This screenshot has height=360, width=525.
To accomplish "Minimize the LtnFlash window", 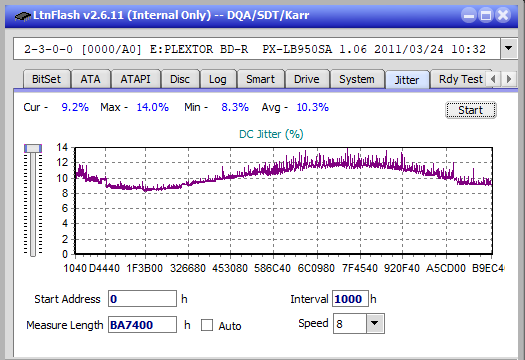I will click(469, 15).
